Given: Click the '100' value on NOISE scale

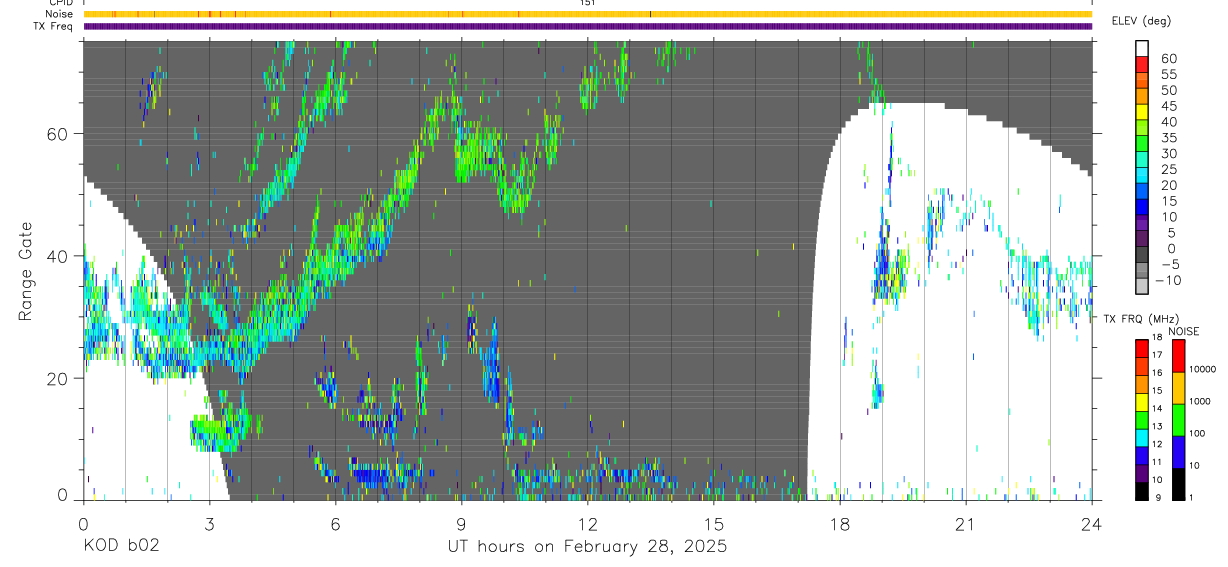Looking at the screenshot, I should tap(1197, 433).
